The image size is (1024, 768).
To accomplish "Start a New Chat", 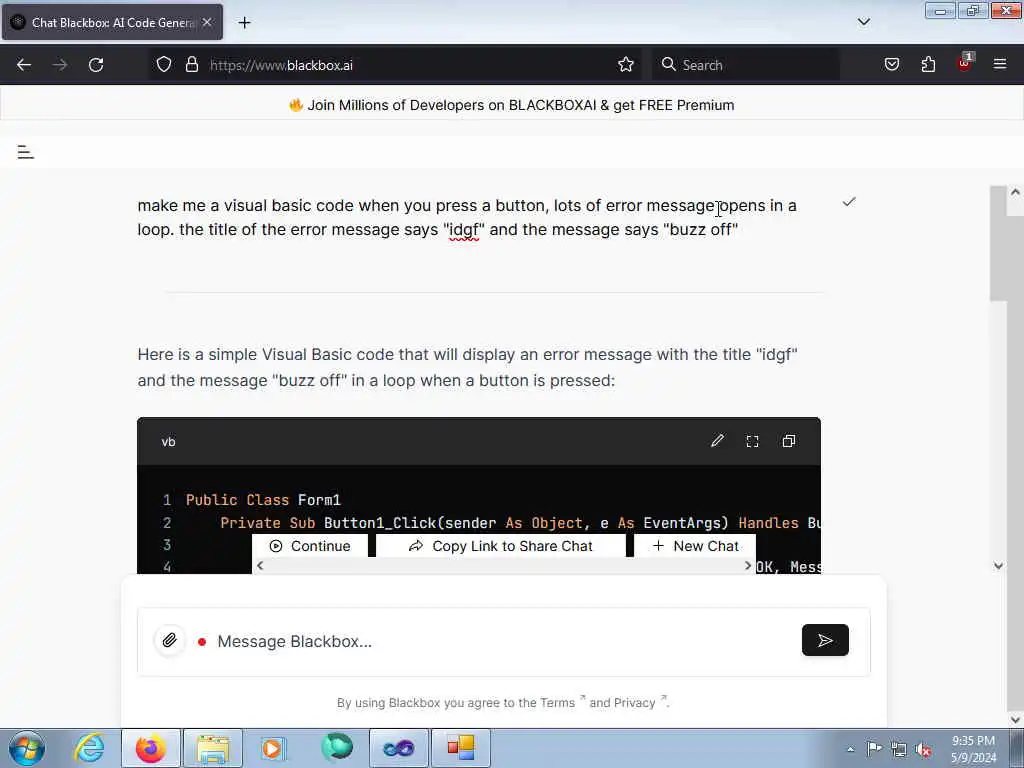I will click(696, 546).
